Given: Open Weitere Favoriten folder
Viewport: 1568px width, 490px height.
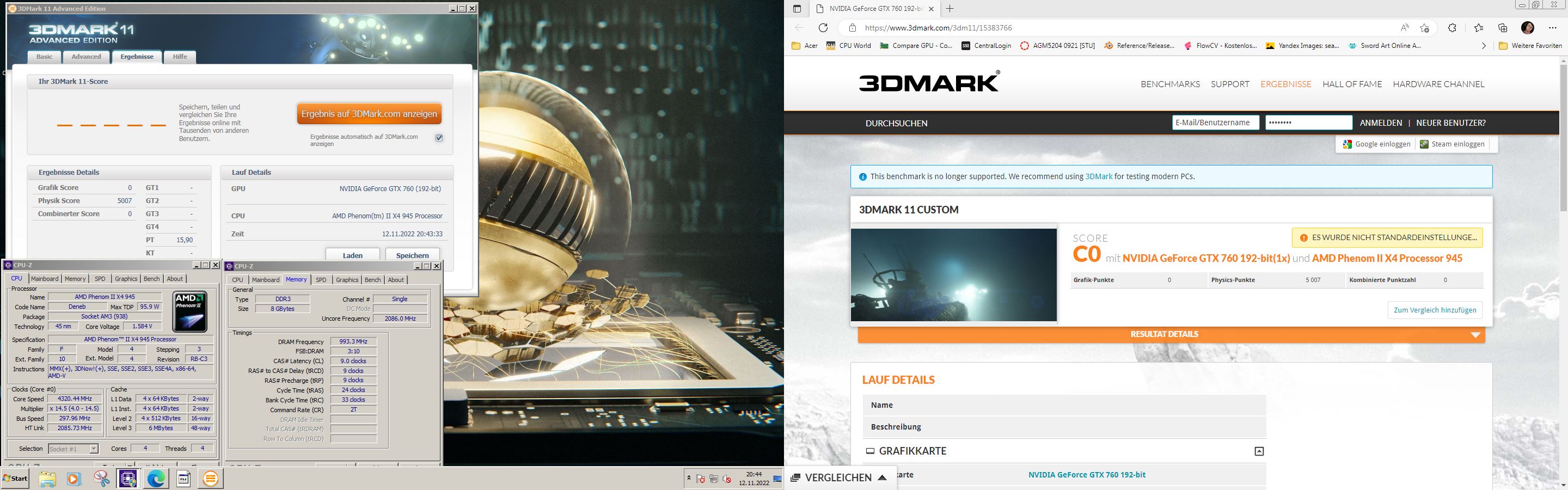Looking at the screenshot, I should (1530, 46).
